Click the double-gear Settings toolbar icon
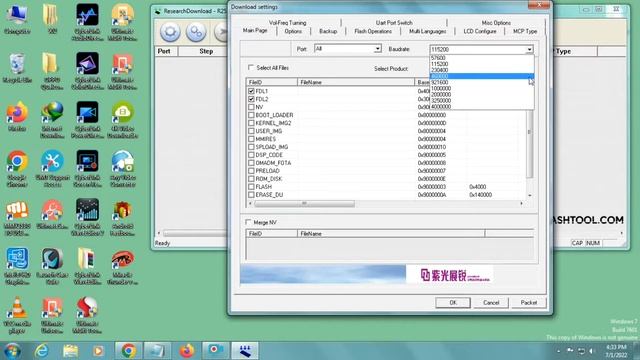Viewport: 640px width, 360px height. point(196,32)
